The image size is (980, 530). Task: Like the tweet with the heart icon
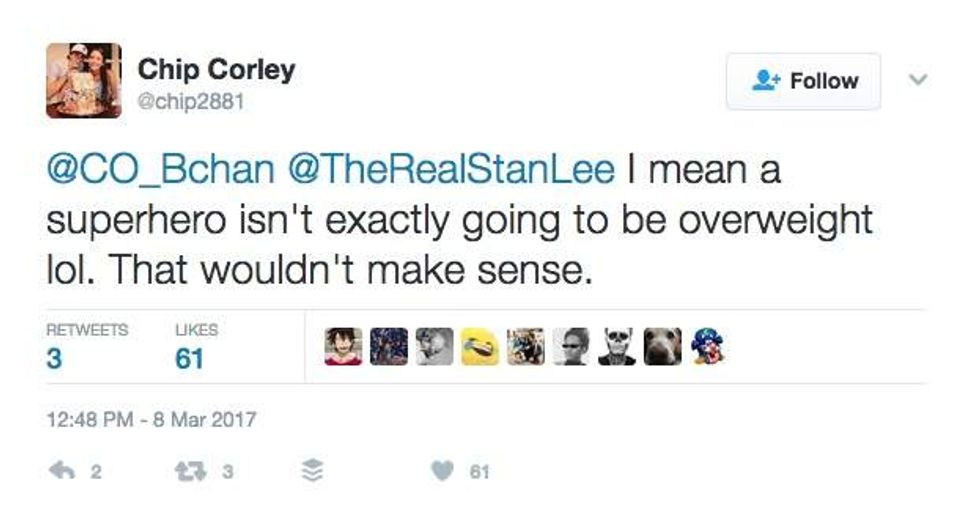441,471
